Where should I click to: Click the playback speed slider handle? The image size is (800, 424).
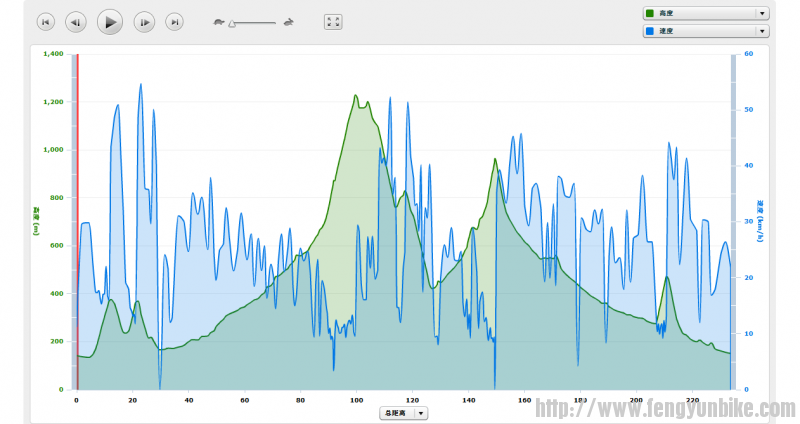[232, 22]
